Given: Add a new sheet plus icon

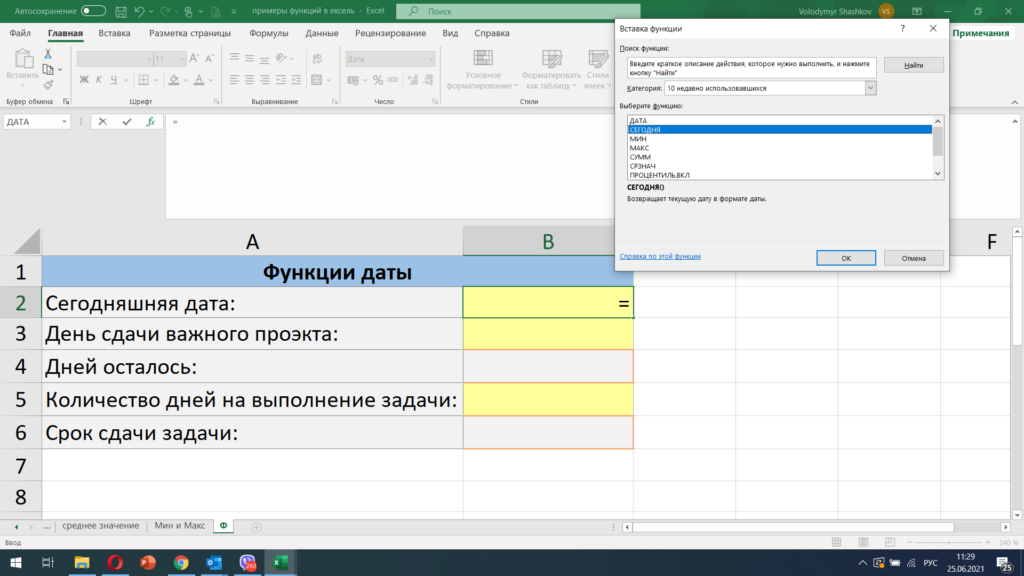Looking at the screenshot, I should pos(256,527).
